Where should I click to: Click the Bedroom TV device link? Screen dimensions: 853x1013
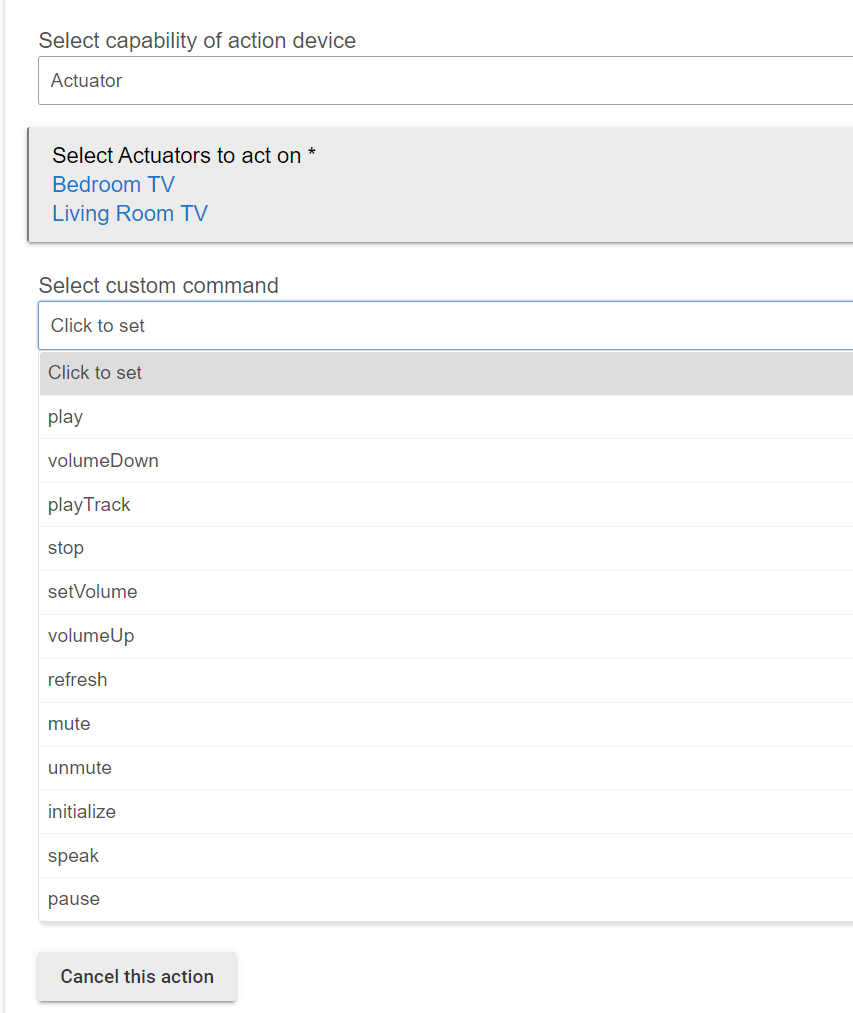113,185
